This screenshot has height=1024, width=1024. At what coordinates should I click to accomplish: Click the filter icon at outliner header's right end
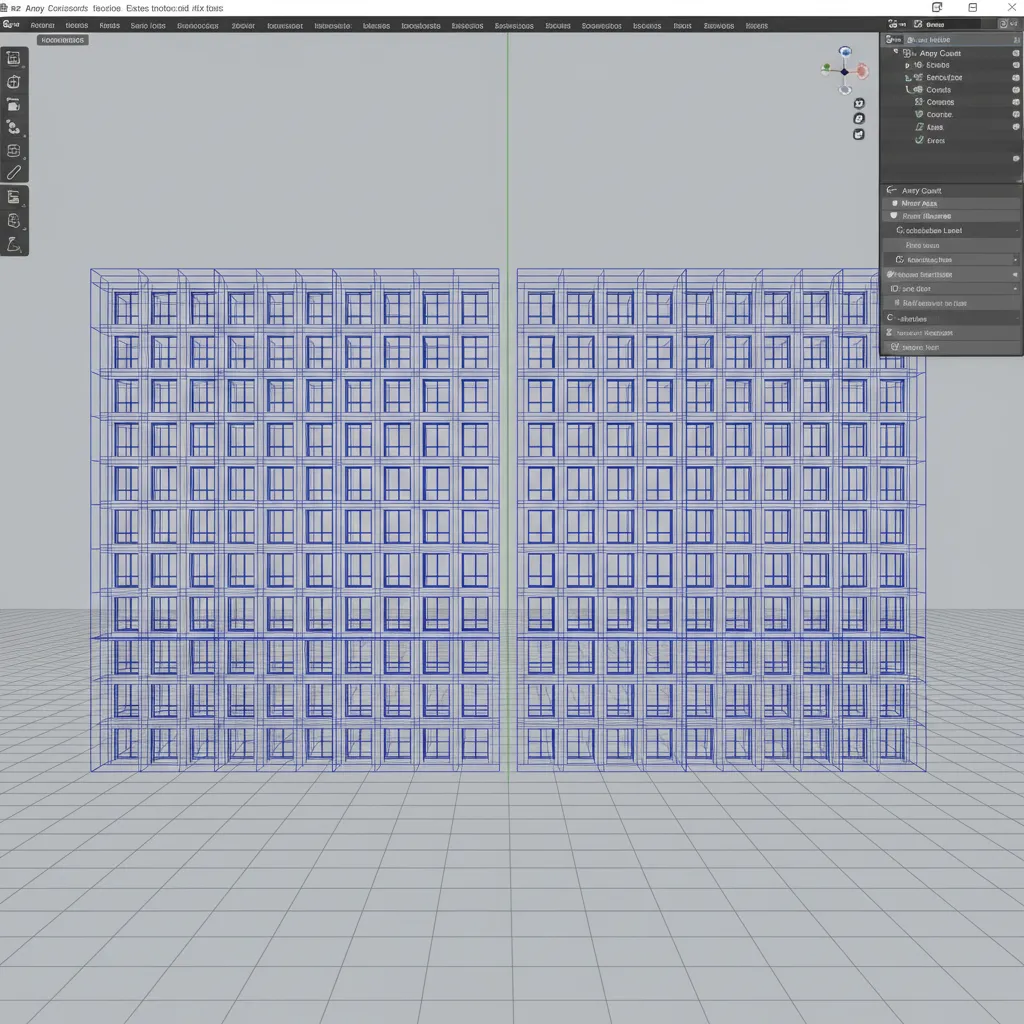1017,40
